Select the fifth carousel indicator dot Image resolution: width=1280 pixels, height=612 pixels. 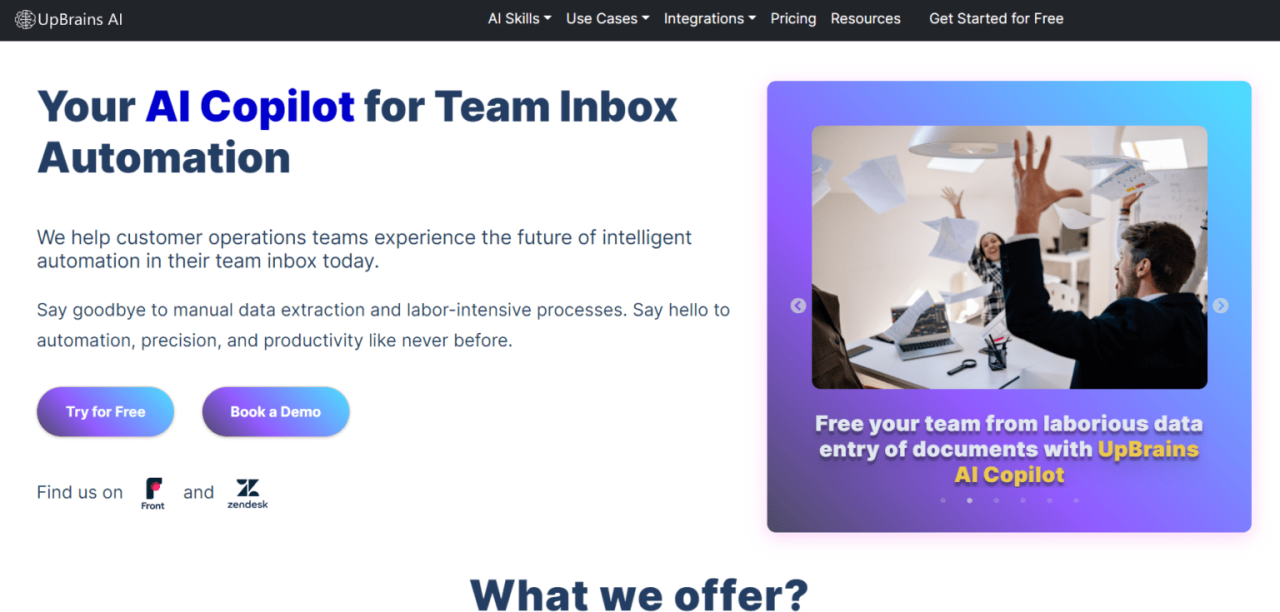(1049, 500)
